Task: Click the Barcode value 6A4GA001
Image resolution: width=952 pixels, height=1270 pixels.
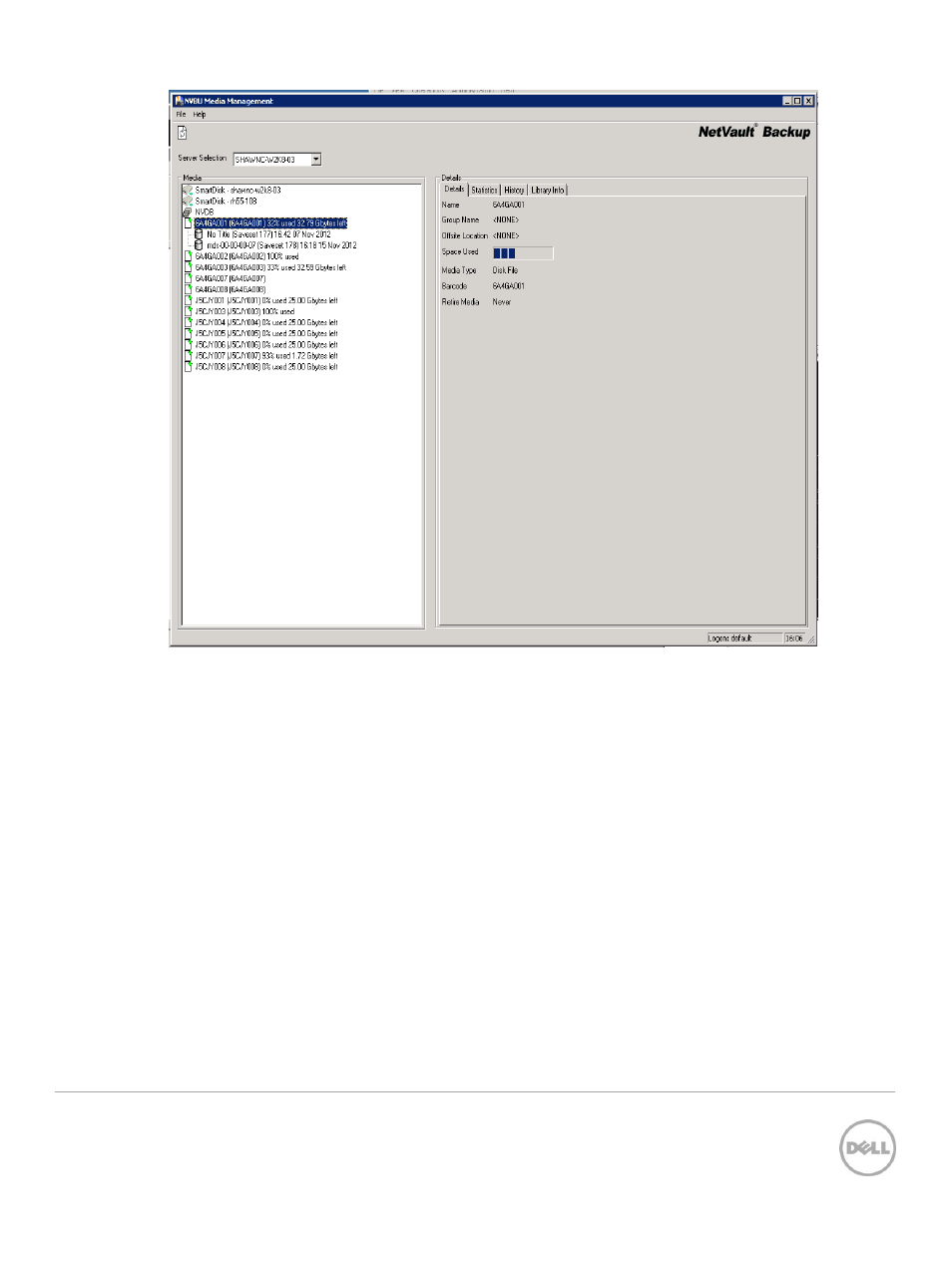Action: point(509,286)
